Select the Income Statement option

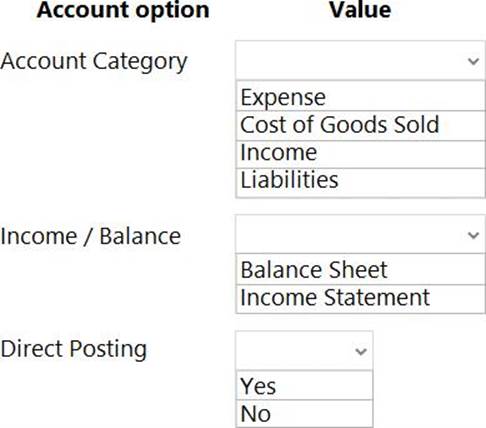(x=360, y=299)
